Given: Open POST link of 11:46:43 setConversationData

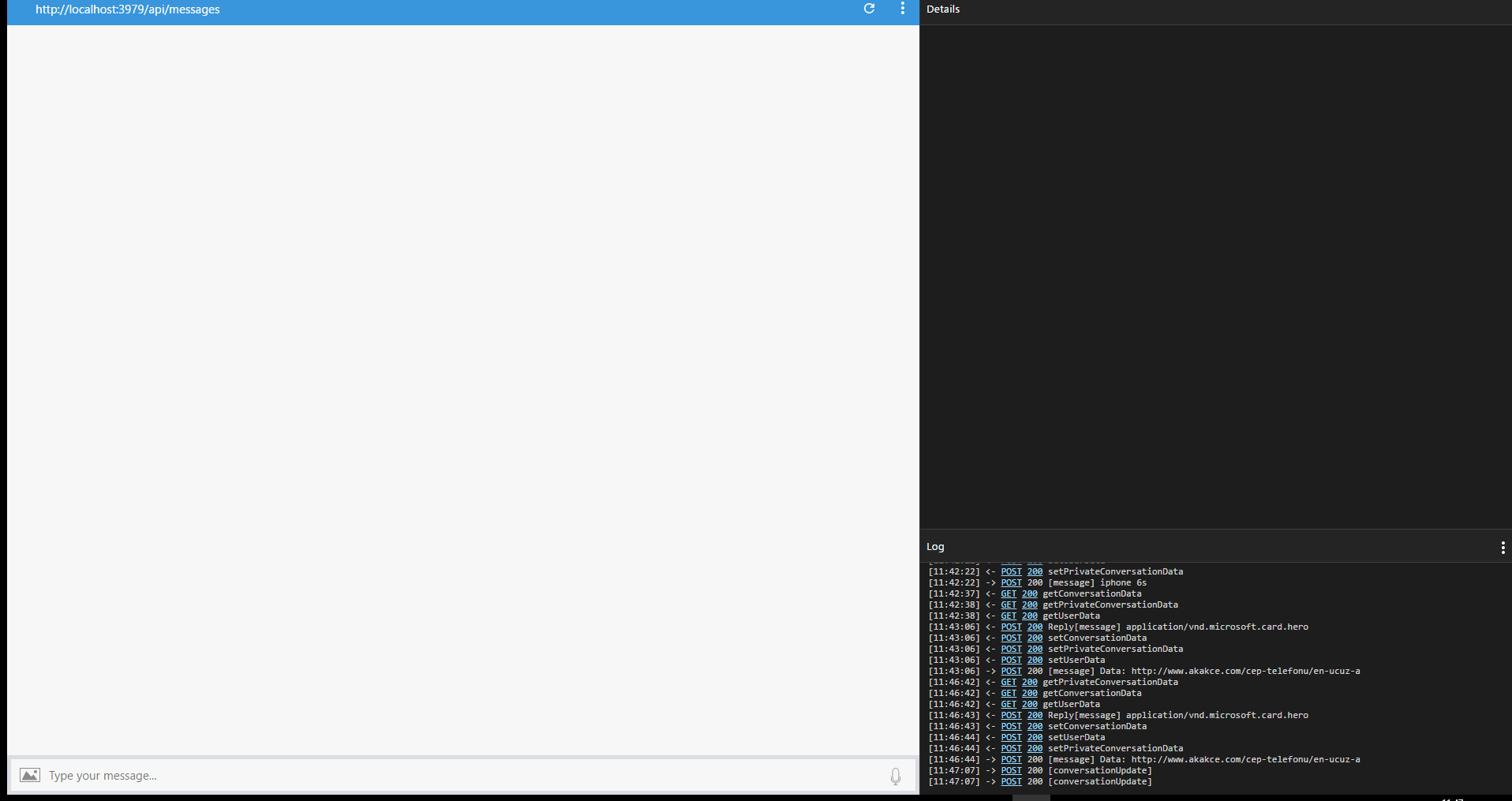Looking at the screenshot, I should (x=1011, y=726).
